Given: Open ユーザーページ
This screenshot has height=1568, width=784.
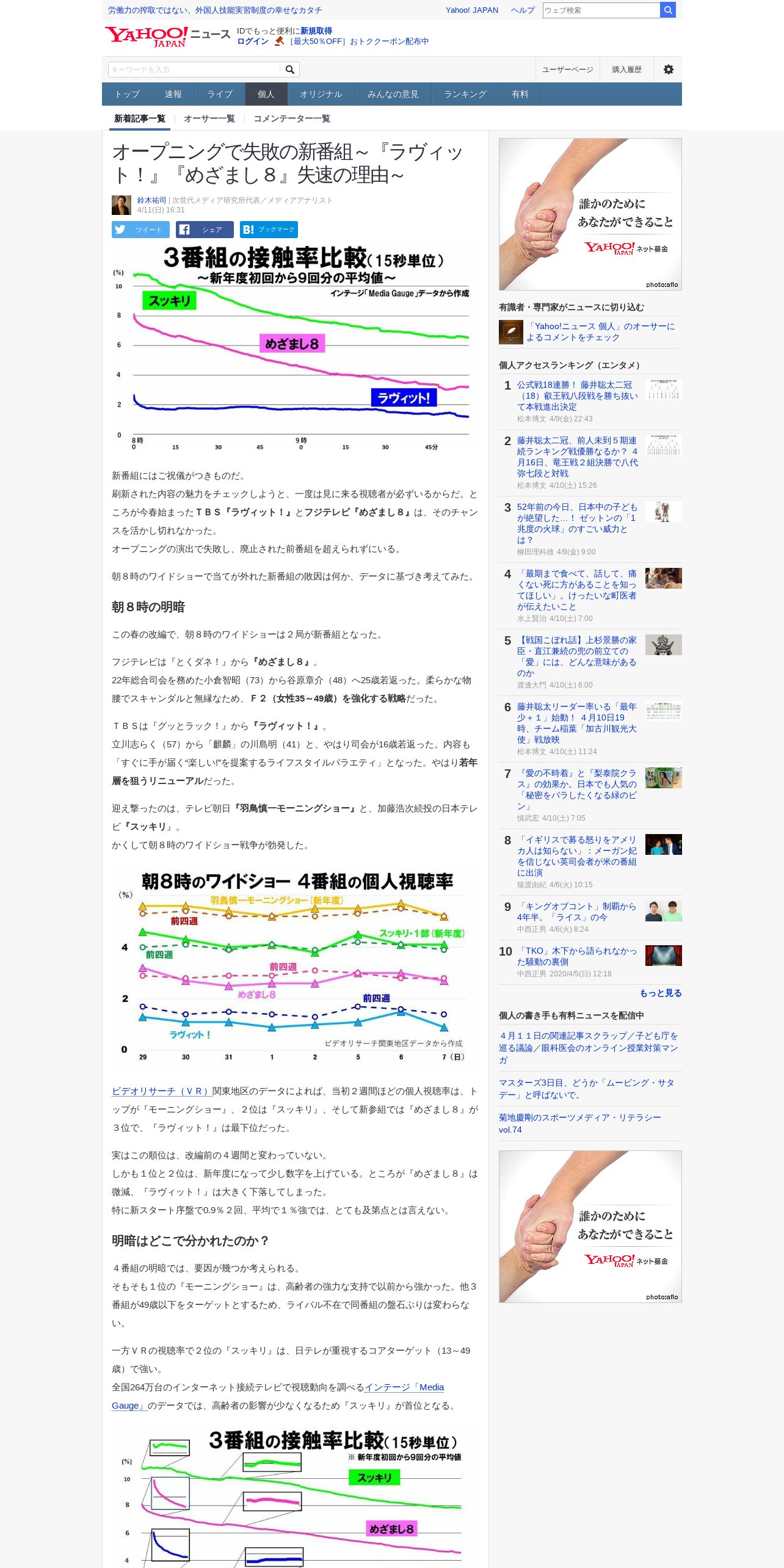Looking at the screenshot, I should [568, 70].
